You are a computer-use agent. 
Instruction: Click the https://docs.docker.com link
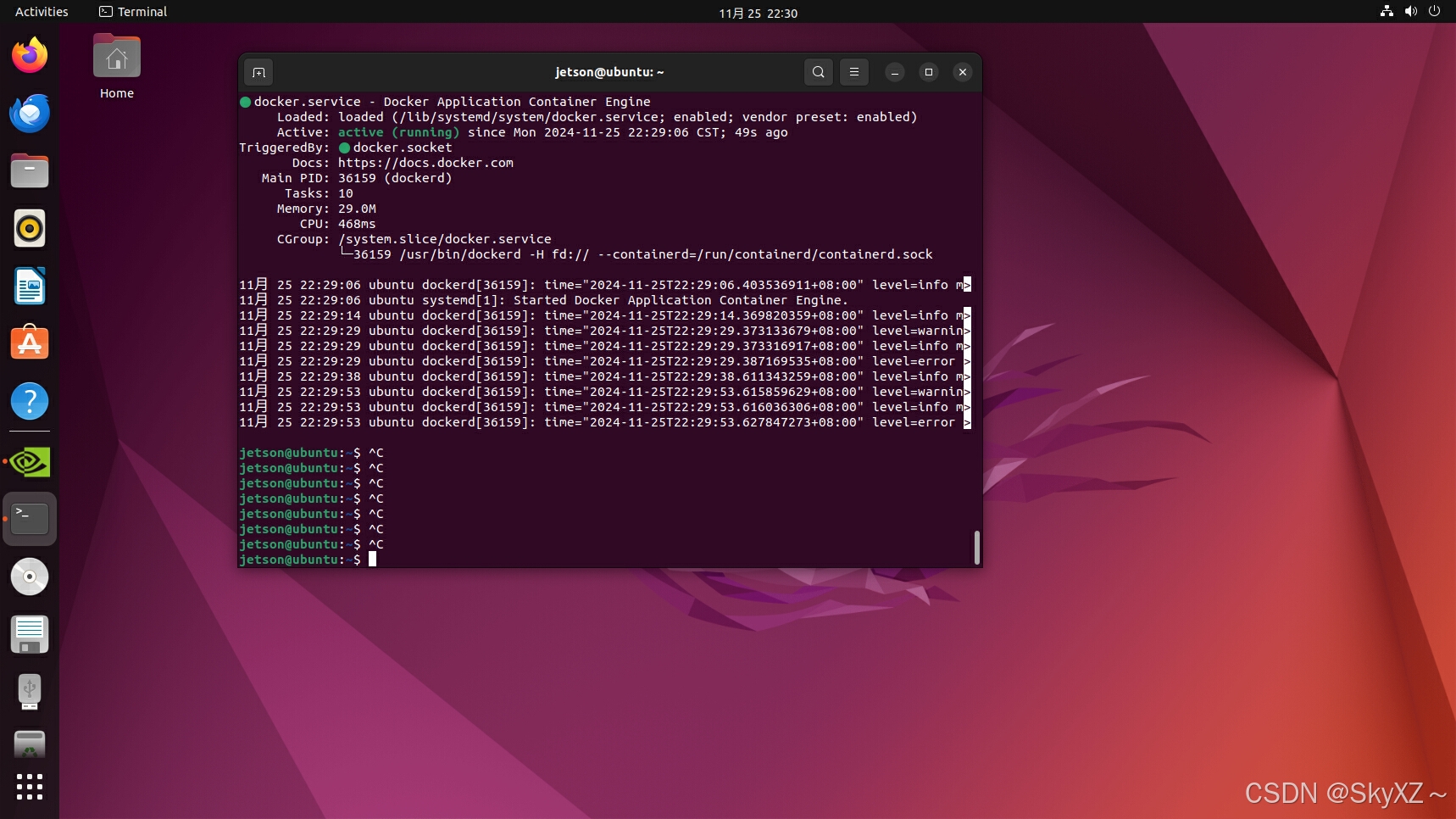(425, 163)
